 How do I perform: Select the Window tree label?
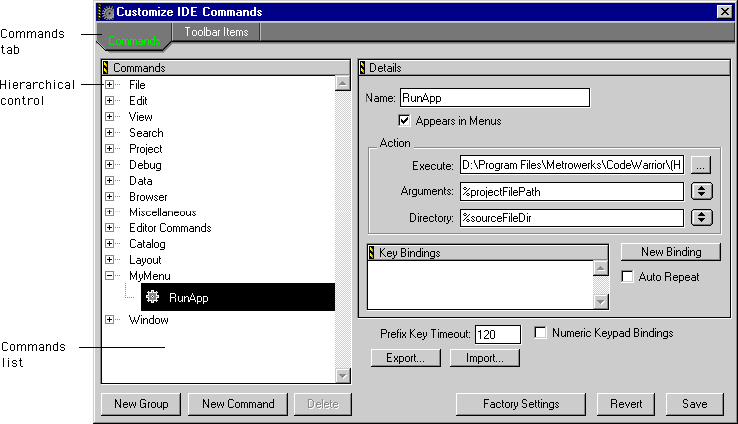click(148, 320)
